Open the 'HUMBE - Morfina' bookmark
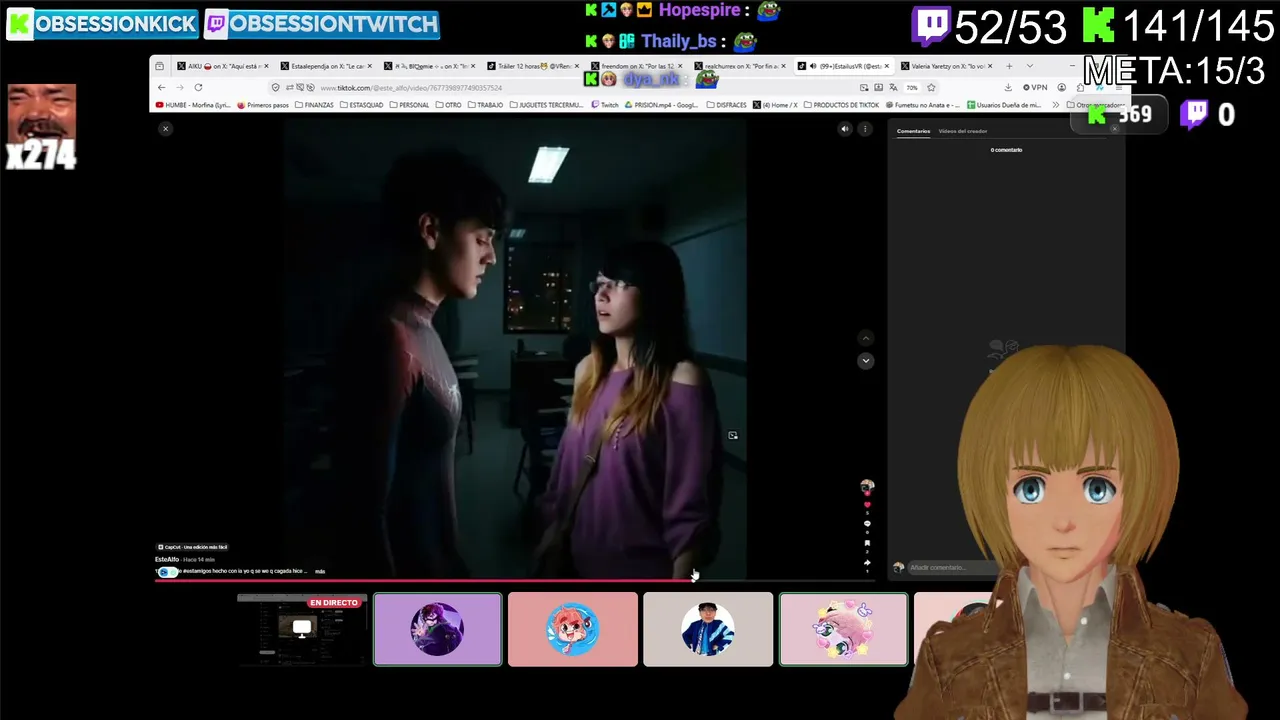1280x720 pixels. (x=193, y=105)
